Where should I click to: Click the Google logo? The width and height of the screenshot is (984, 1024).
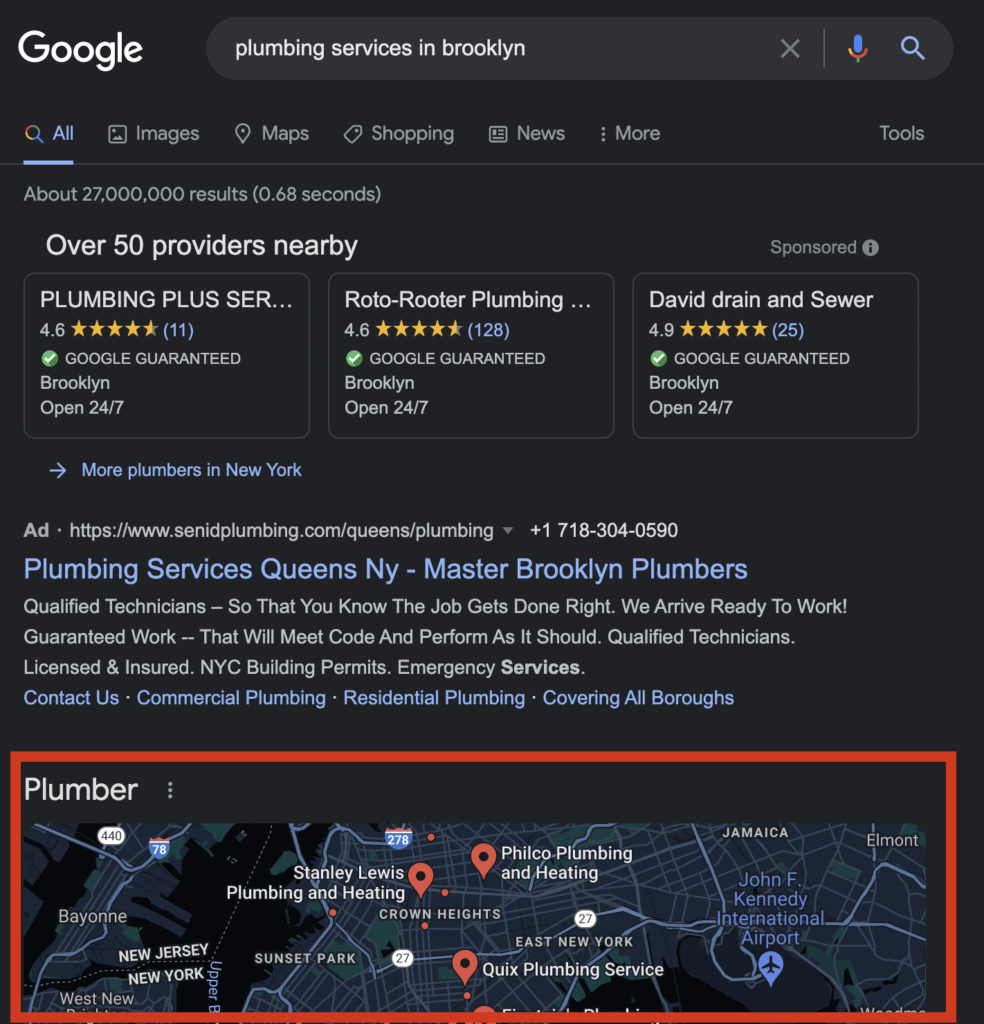pos(80,49)
